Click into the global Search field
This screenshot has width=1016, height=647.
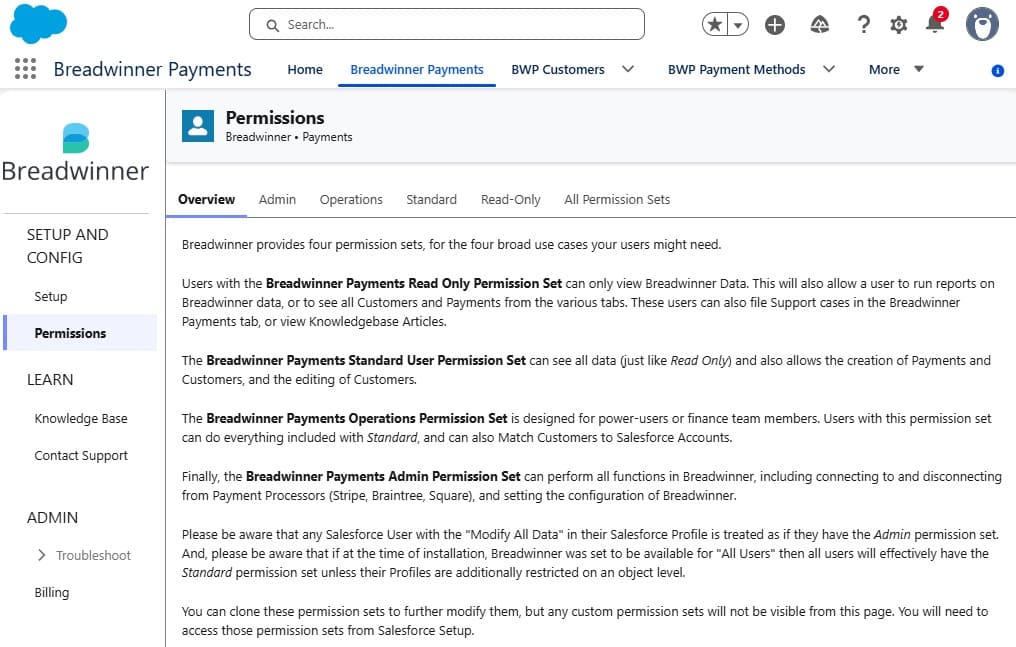pyautogui.click(x=446, y=25)
